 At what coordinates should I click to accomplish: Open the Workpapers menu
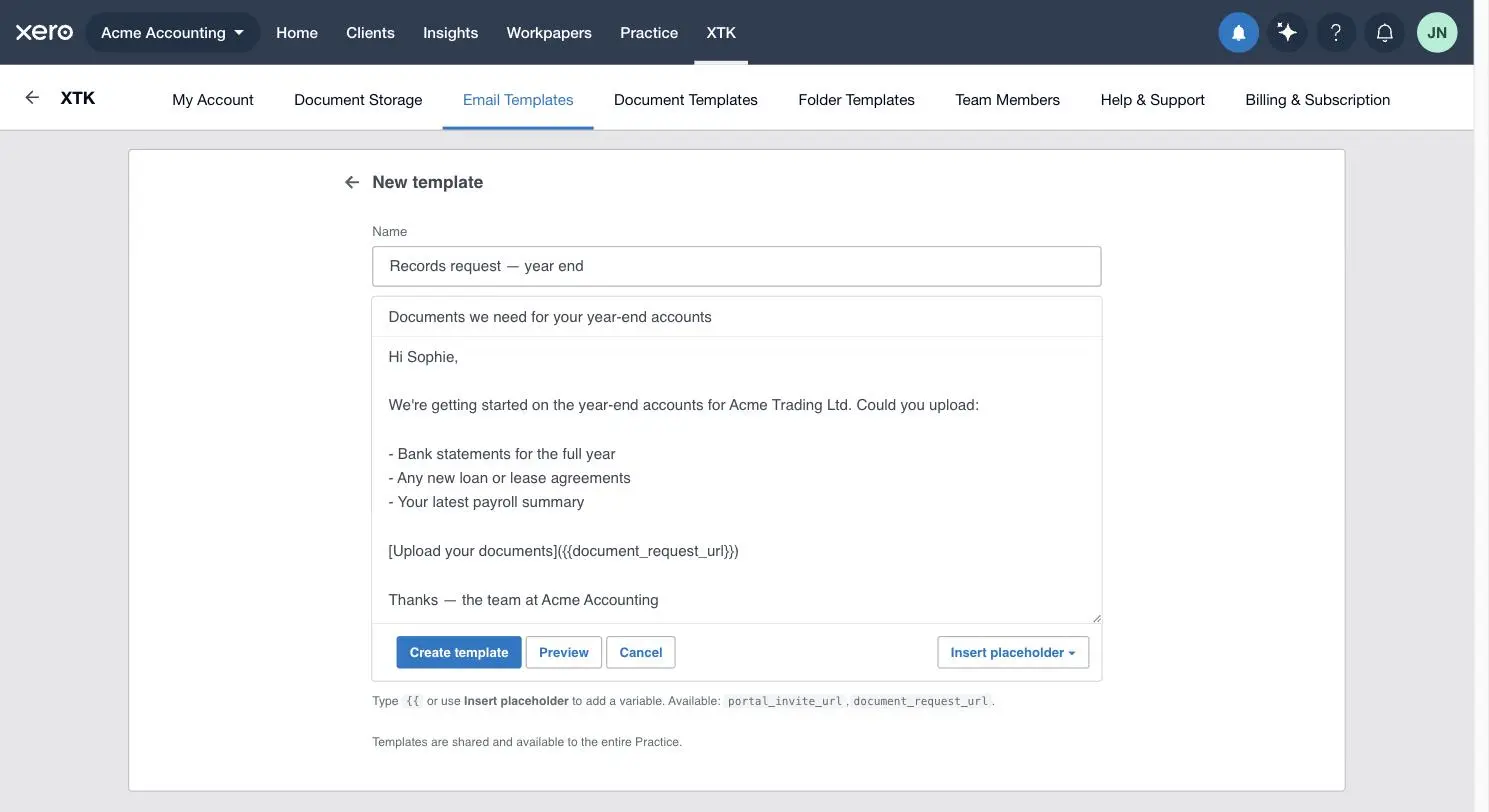tap(549, 33)
